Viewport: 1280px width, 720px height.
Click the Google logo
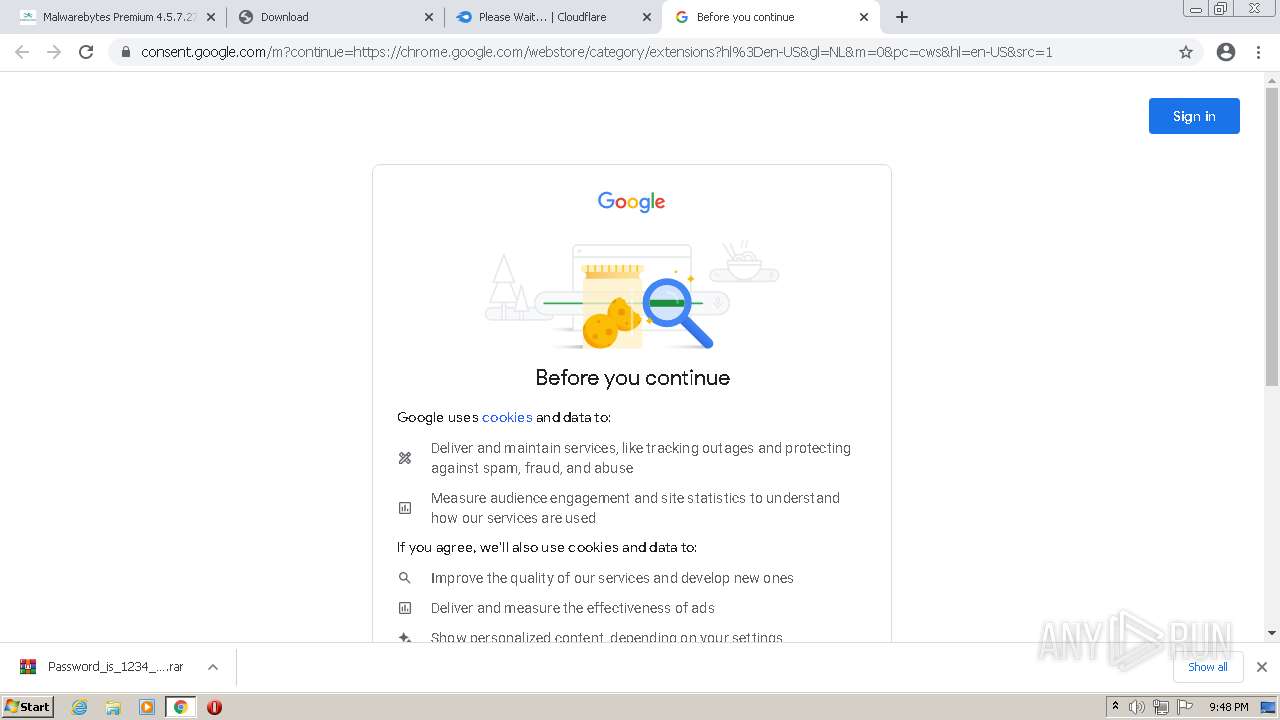tap(631, 202)
